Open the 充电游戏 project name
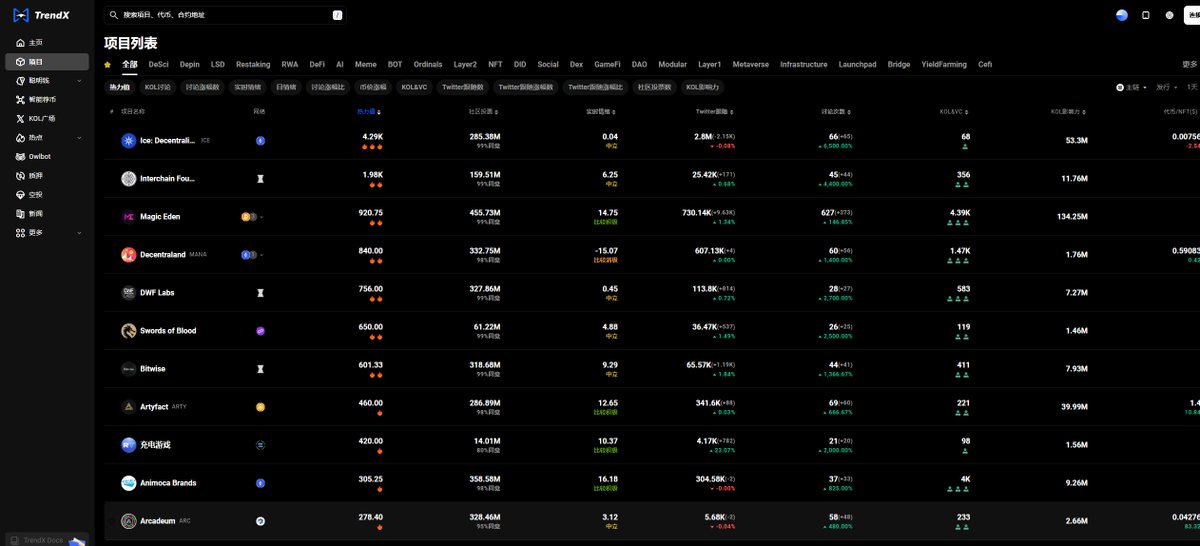Viewport: 1200px width, 546px height. [155, 445]
